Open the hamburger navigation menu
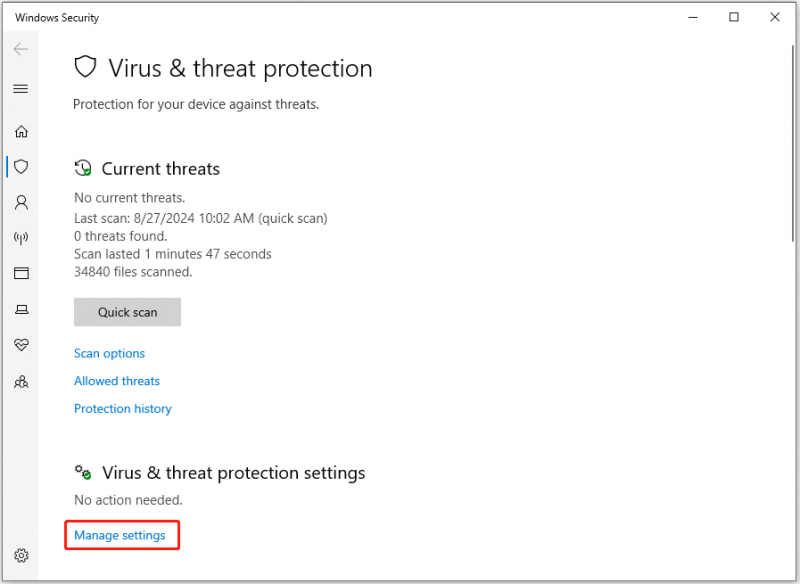This screenshot has height=584, width=800. click(20, 89)
